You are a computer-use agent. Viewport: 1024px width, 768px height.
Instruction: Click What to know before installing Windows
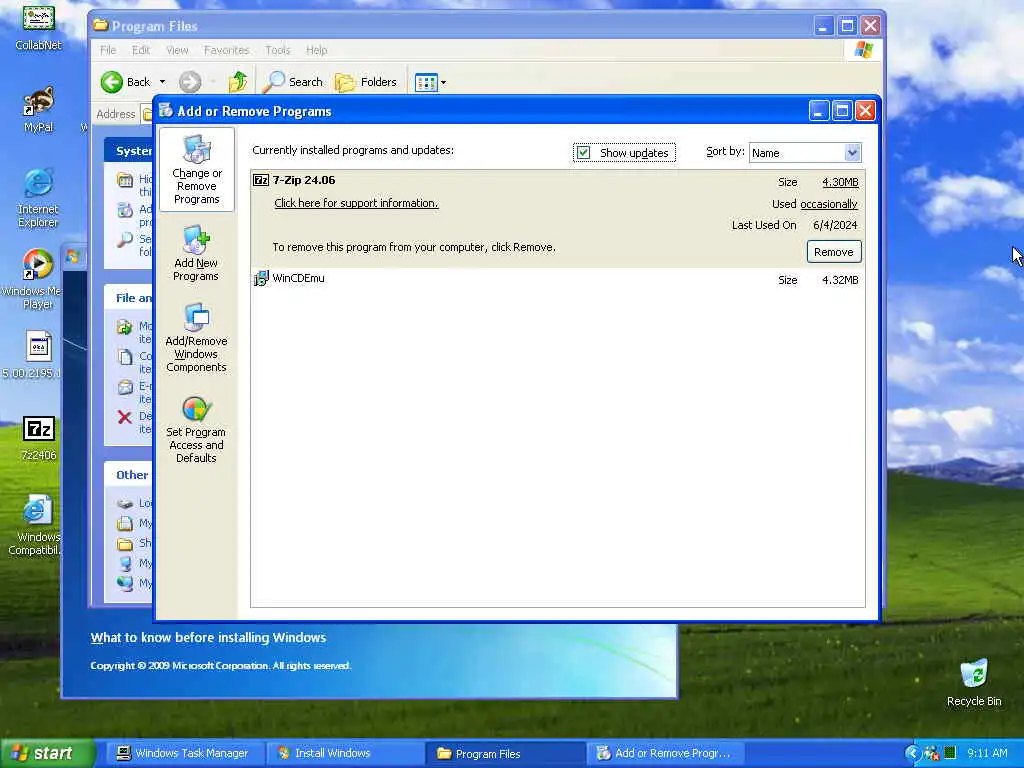tap(208, 637)
